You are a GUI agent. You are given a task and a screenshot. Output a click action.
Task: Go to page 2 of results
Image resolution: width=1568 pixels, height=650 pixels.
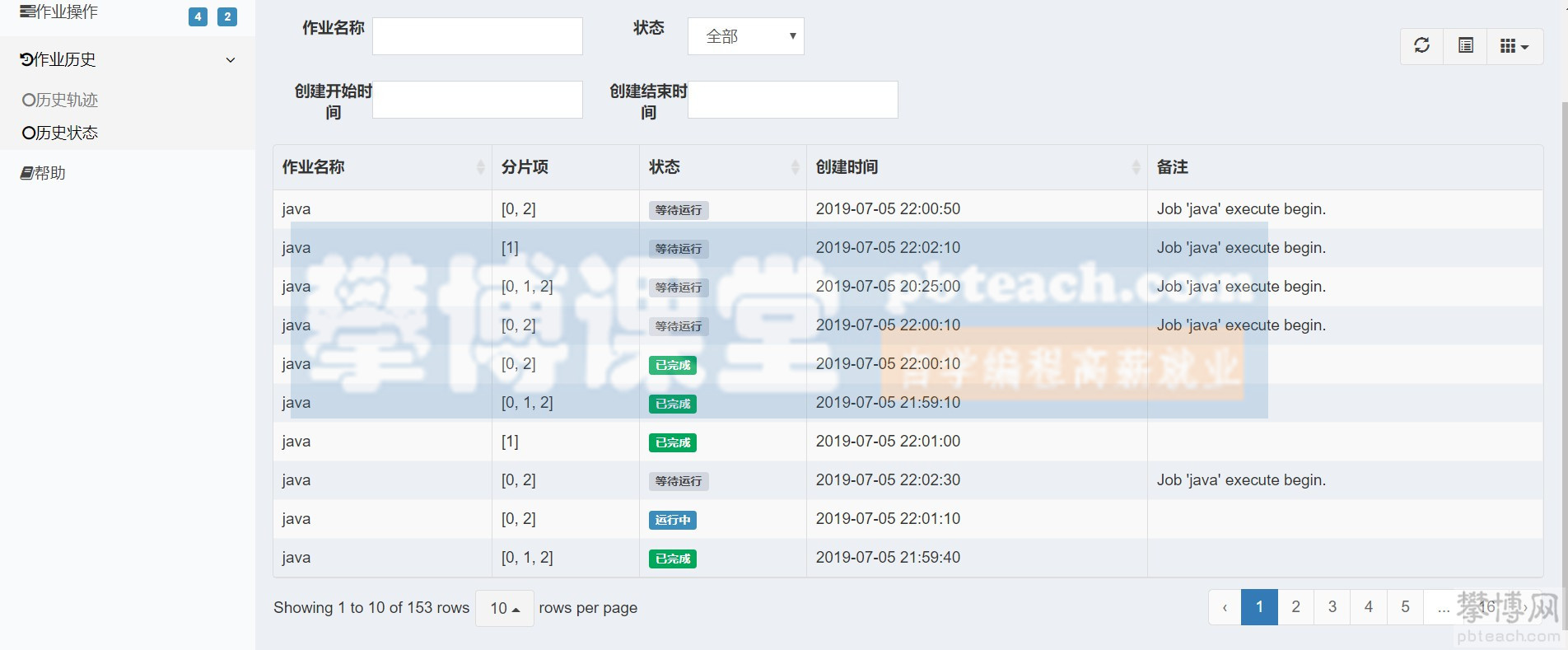tap(1295, 607)
